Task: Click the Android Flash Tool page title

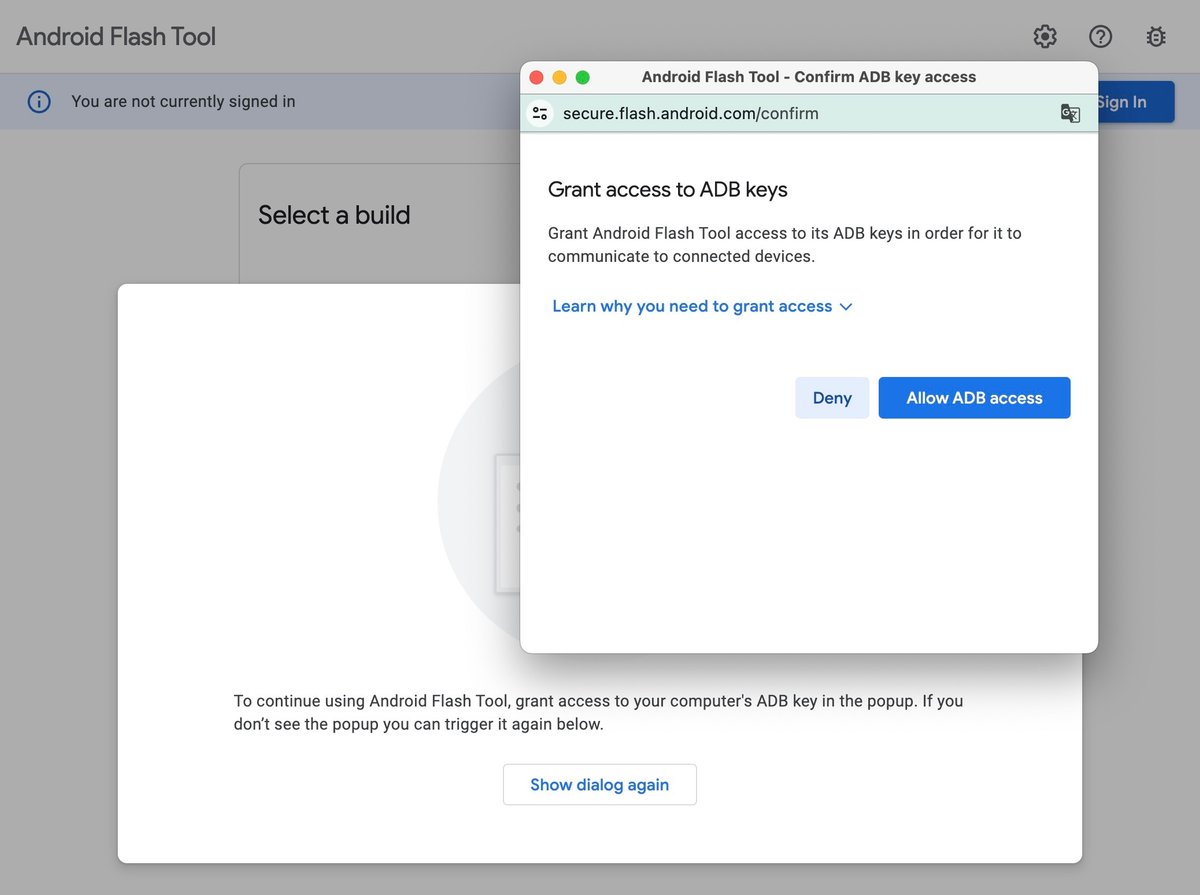Action: point(116,37)
